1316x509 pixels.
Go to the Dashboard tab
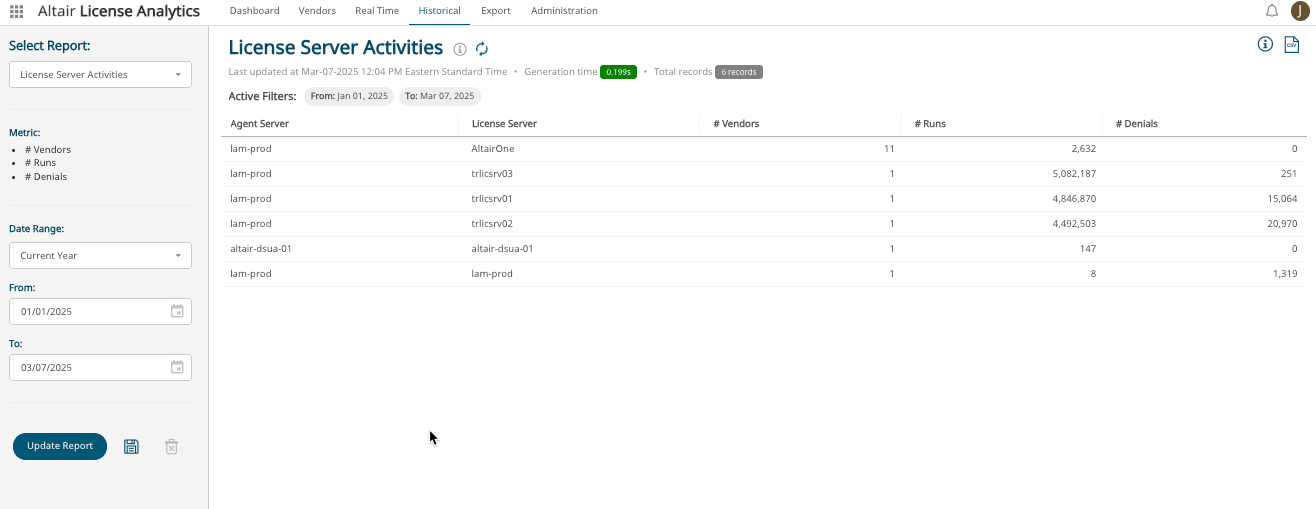click(254, 11)
